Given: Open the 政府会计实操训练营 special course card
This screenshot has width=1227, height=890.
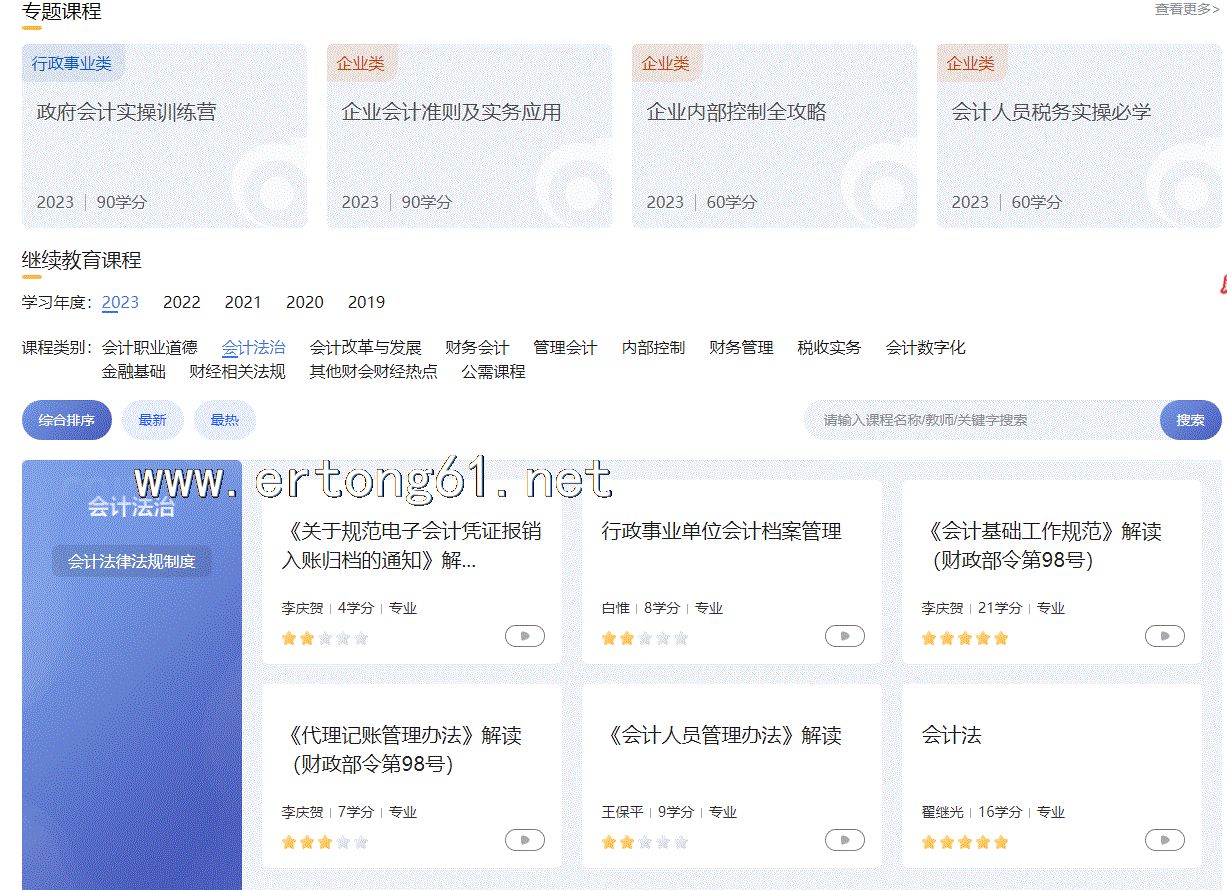Looking at the screenshot, I should pyautogui.click(x=165, y=136).
